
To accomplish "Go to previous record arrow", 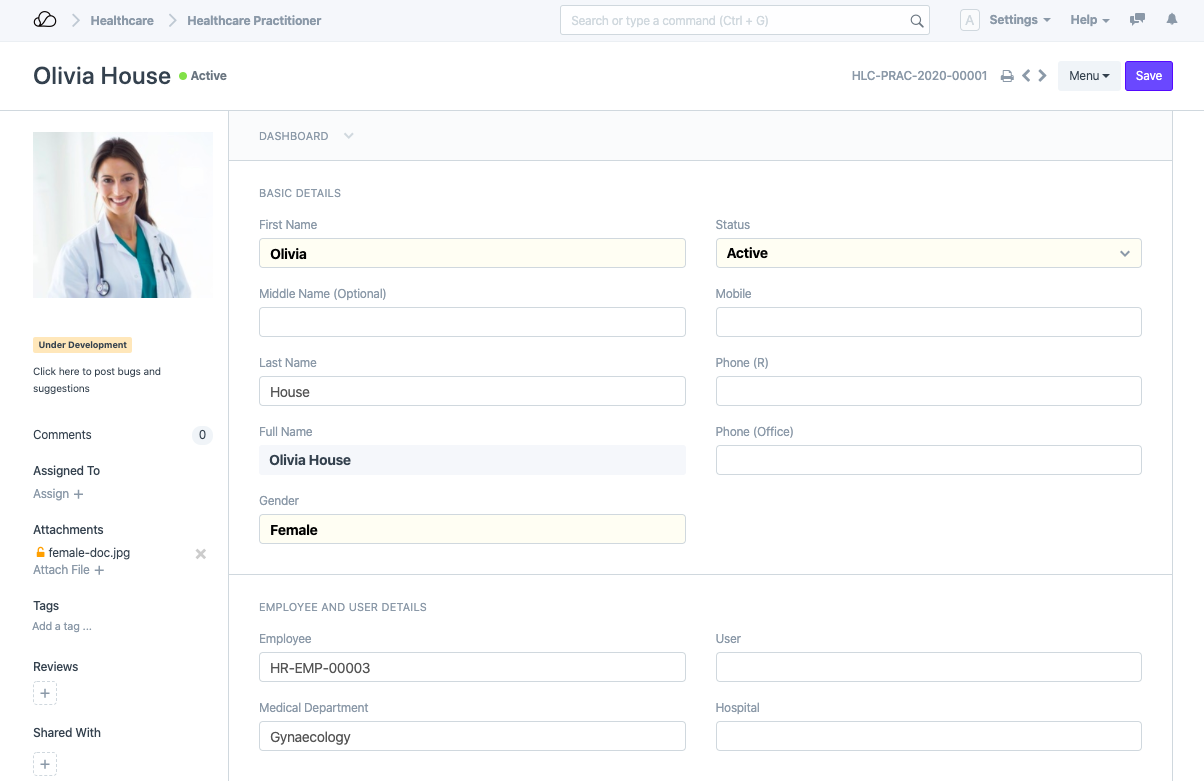I will tap(1026, 76).
